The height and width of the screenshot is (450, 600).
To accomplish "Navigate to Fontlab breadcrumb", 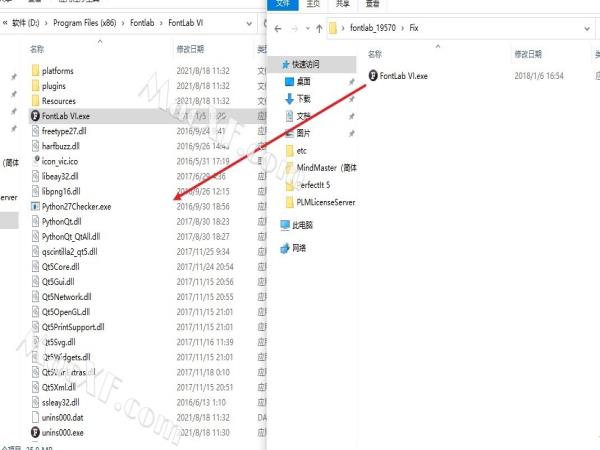I will click(x=142, y=23).
